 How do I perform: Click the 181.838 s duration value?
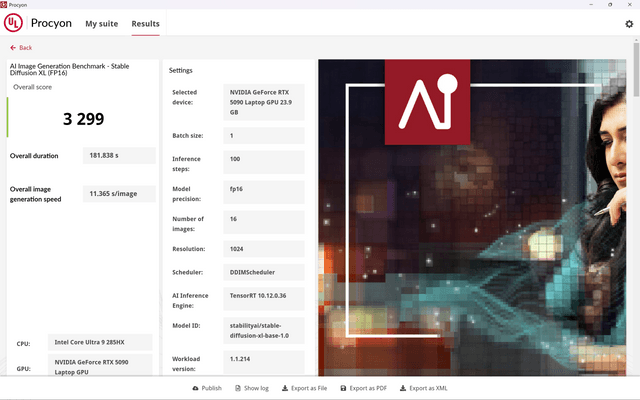119,156
